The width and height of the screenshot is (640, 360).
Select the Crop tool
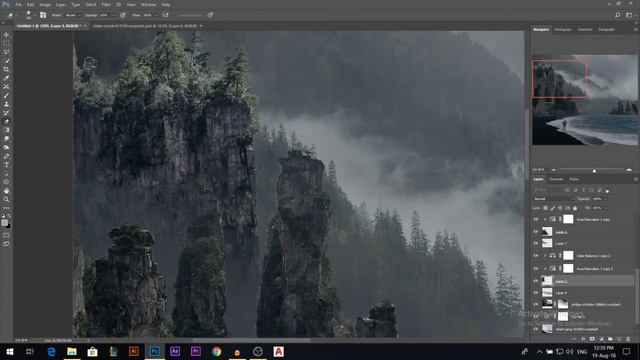point(6,69)
